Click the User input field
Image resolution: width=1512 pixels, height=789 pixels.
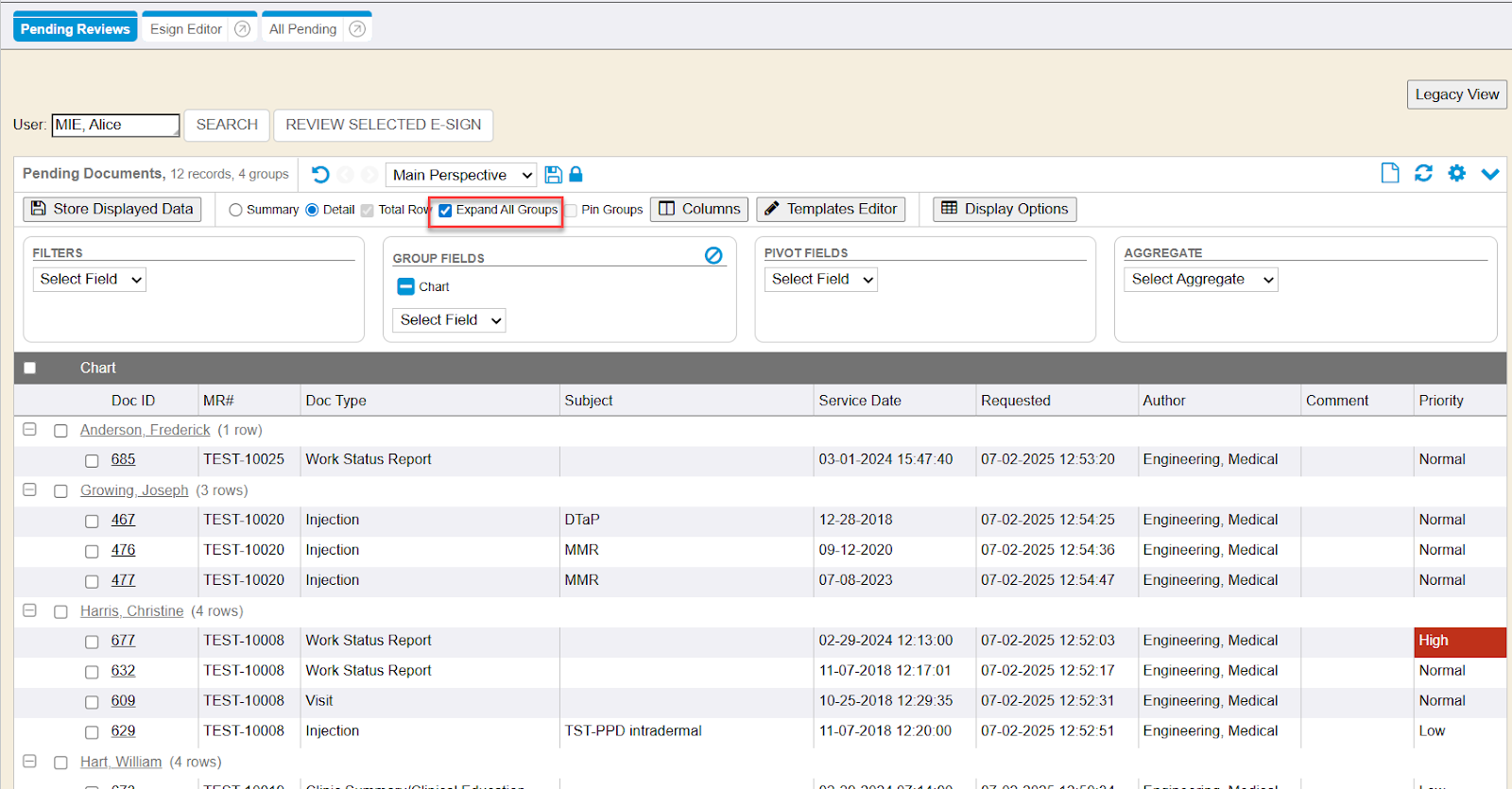115,125
